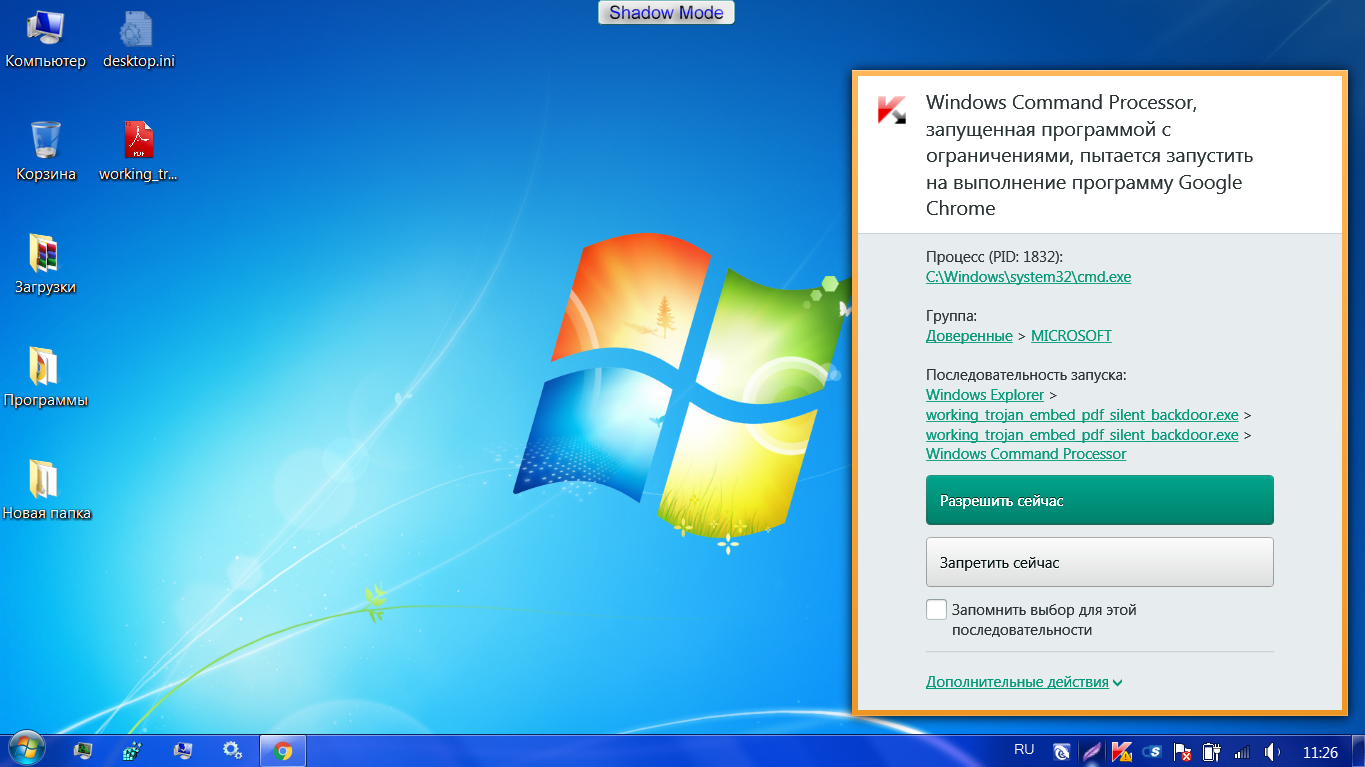Open the MICROSOFT group link
This screenshot has width=1365, height=767.
coord(1071,336)
